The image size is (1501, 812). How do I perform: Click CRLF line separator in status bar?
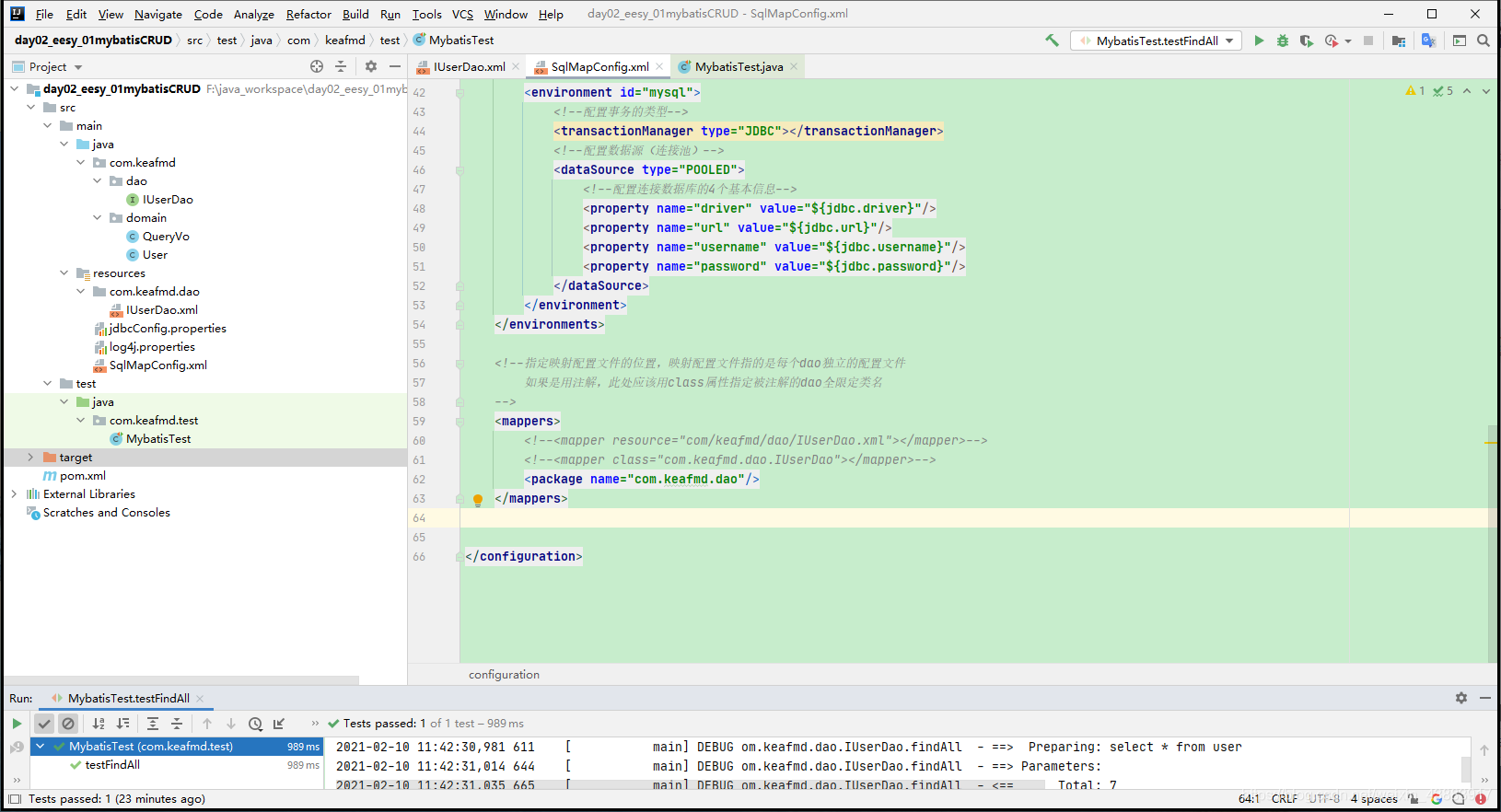(x=1284, y=799)
